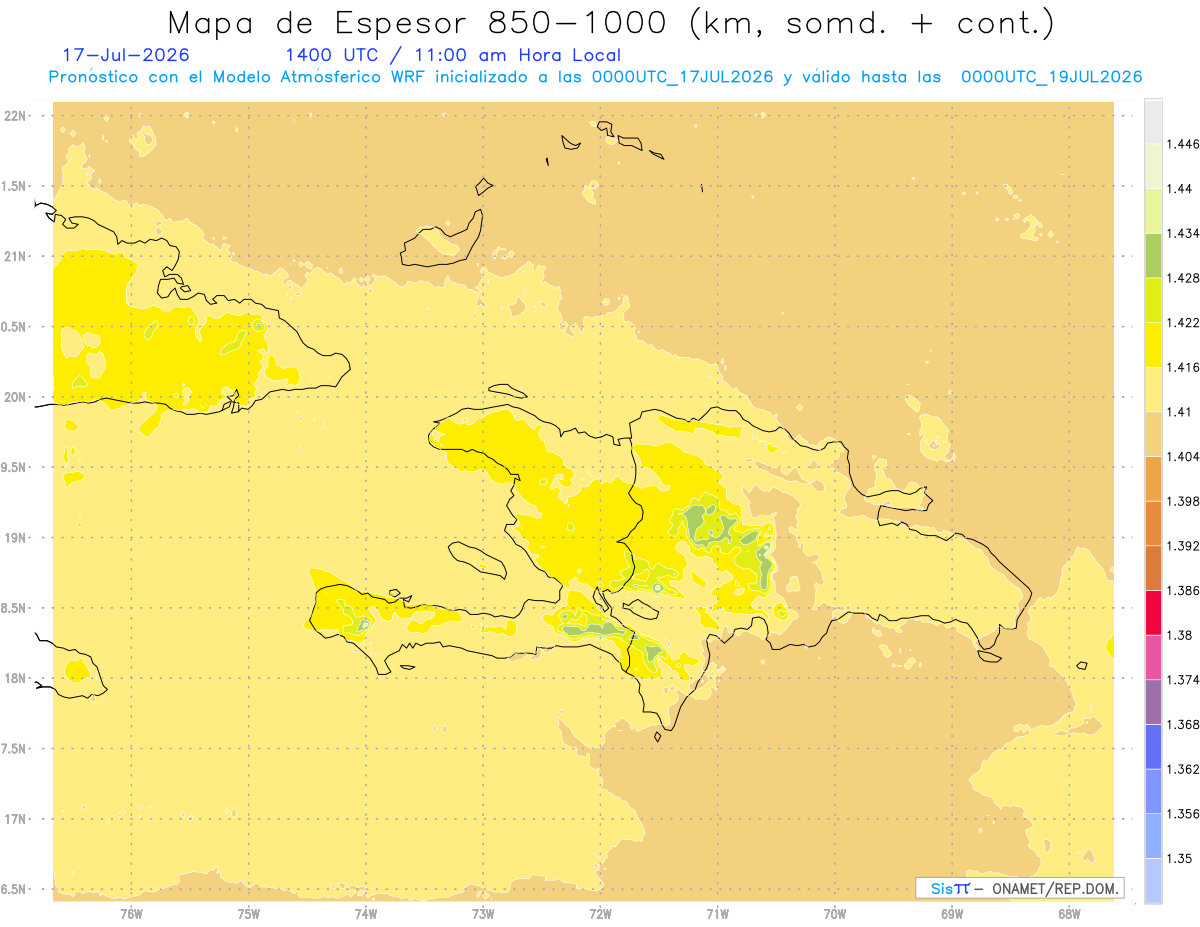
Task: Click the colorbar value '1.41'
Action: pos(1180,412)
